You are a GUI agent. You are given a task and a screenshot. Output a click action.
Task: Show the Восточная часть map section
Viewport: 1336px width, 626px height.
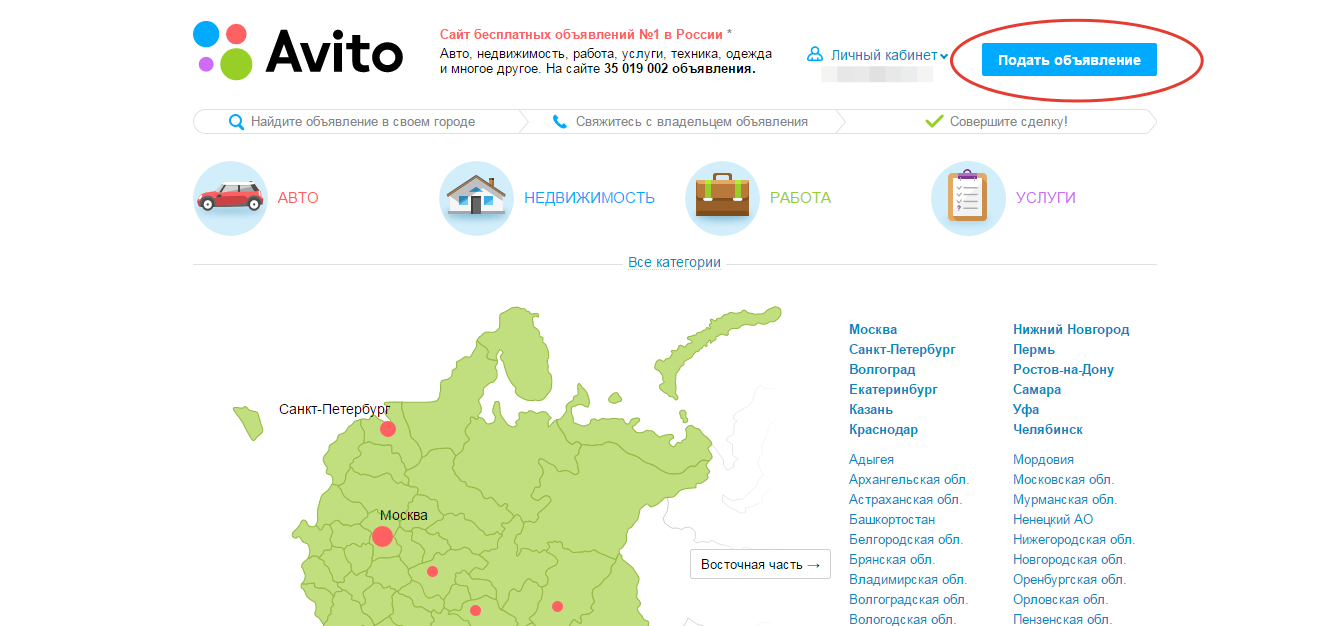tap(760, 564)
